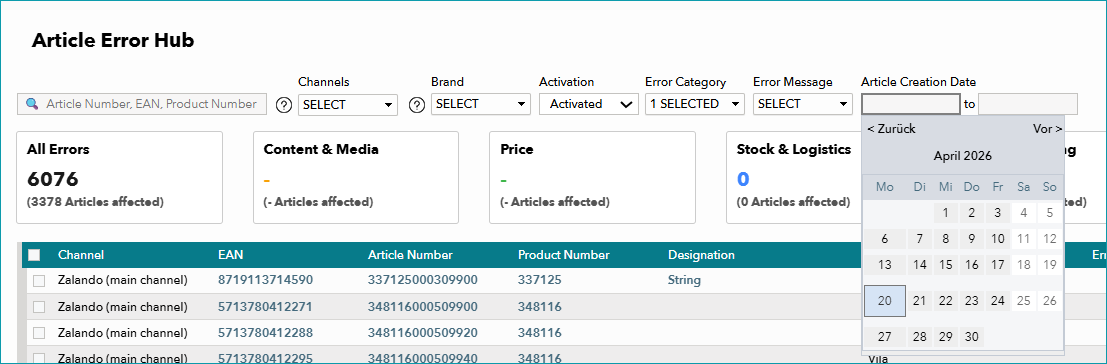Pick April 24 in the calendar
The image size is (1107, 364).
tap(998, 301)
